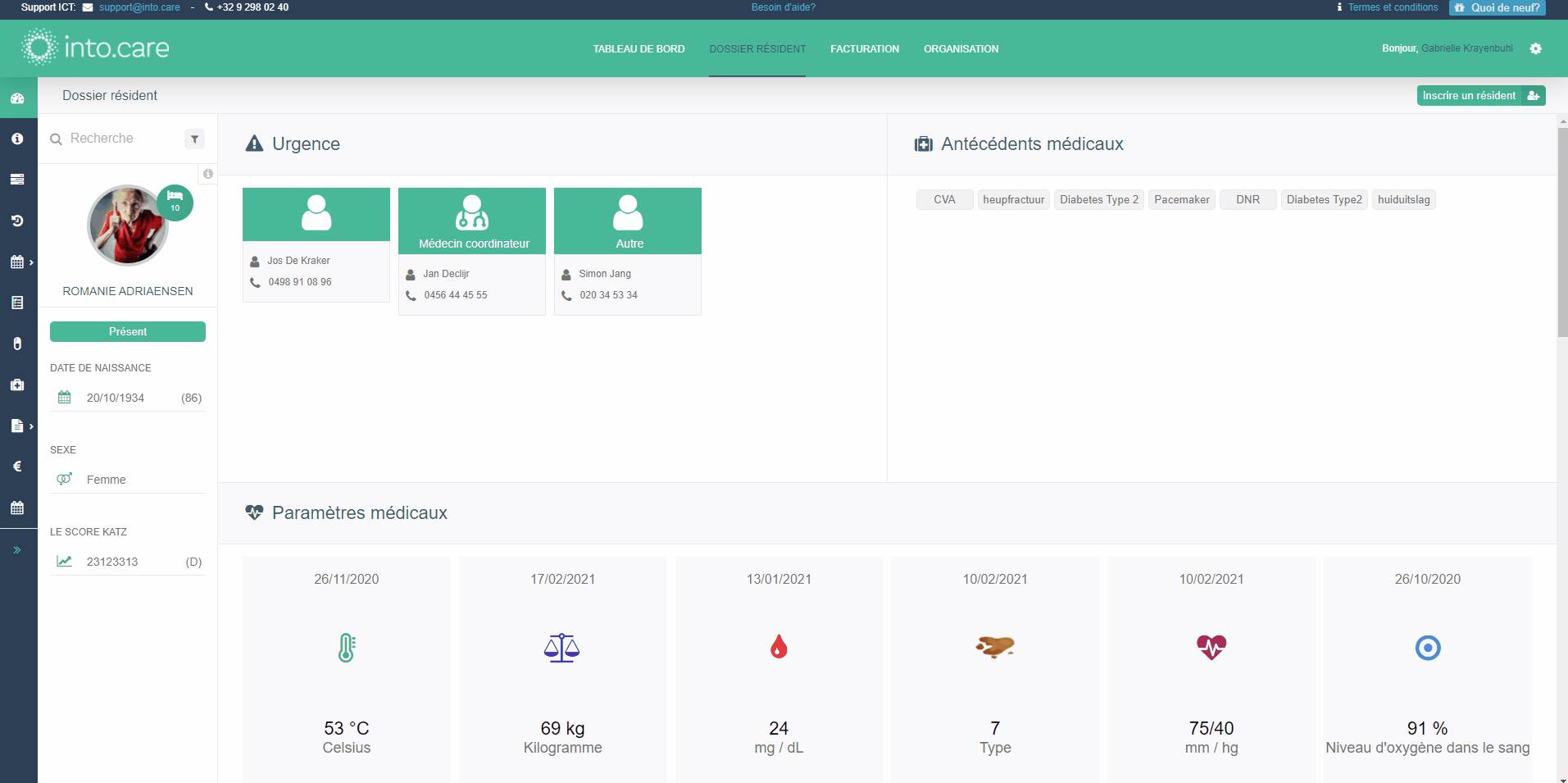Click the gender symbol icon next to Femme
1568x783 pixels.
65,479
